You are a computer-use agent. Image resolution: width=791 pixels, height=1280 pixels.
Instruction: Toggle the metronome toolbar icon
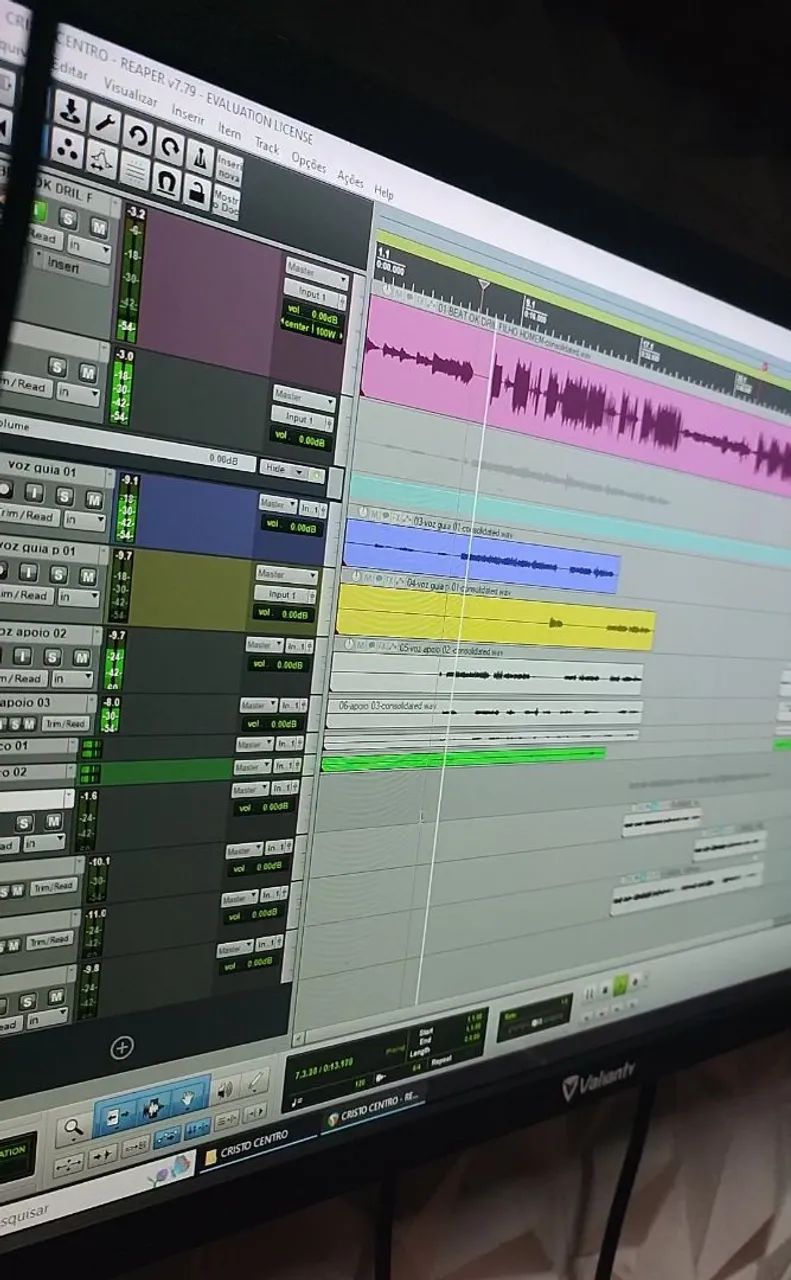coord(200,159)
